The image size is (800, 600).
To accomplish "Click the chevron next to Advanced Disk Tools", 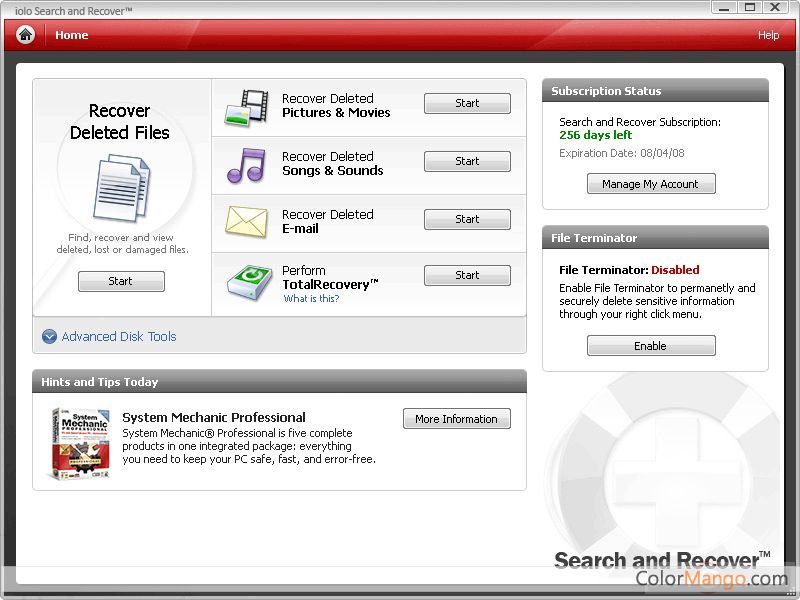I will 48,337.
